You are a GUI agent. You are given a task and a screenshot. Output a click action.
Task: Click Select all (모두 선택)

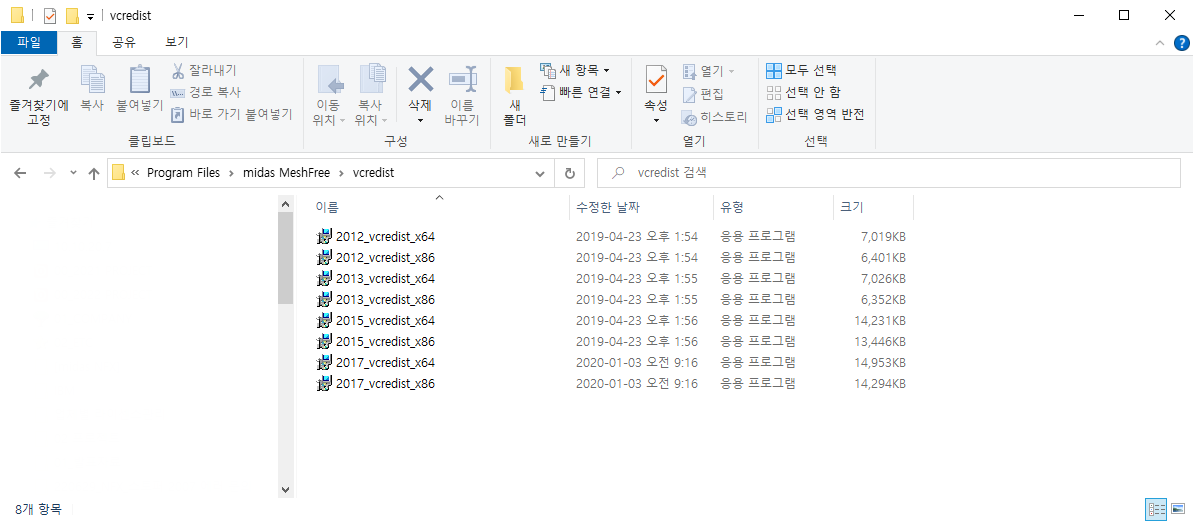(801, 71)
